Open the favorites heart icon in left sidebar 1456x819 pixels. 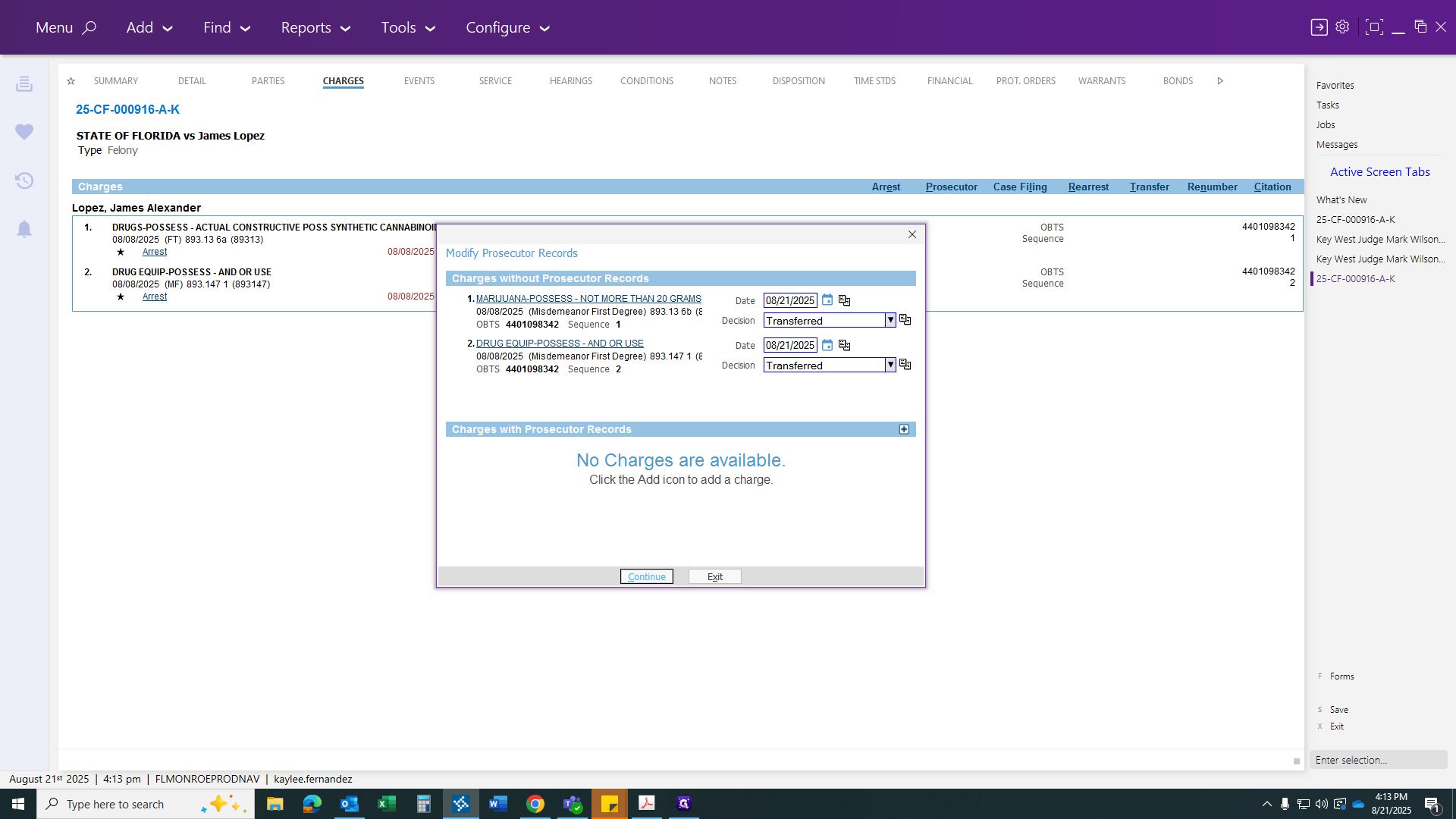24,132
